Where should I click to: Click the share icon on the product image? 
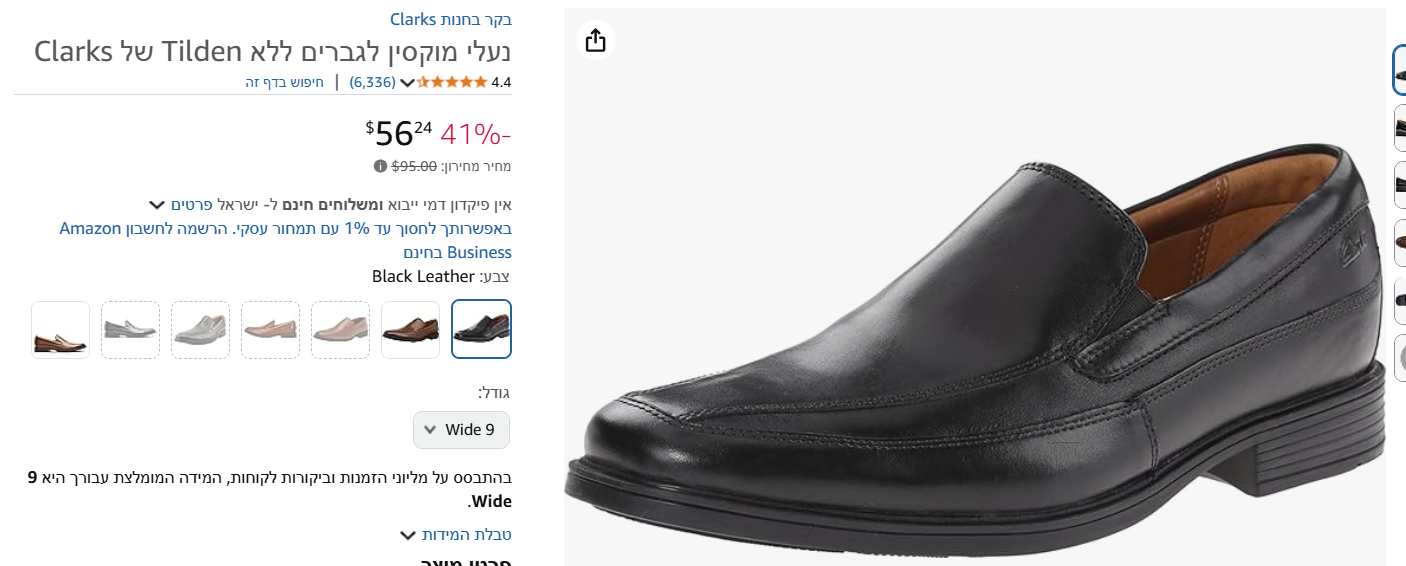coord(595,40)
